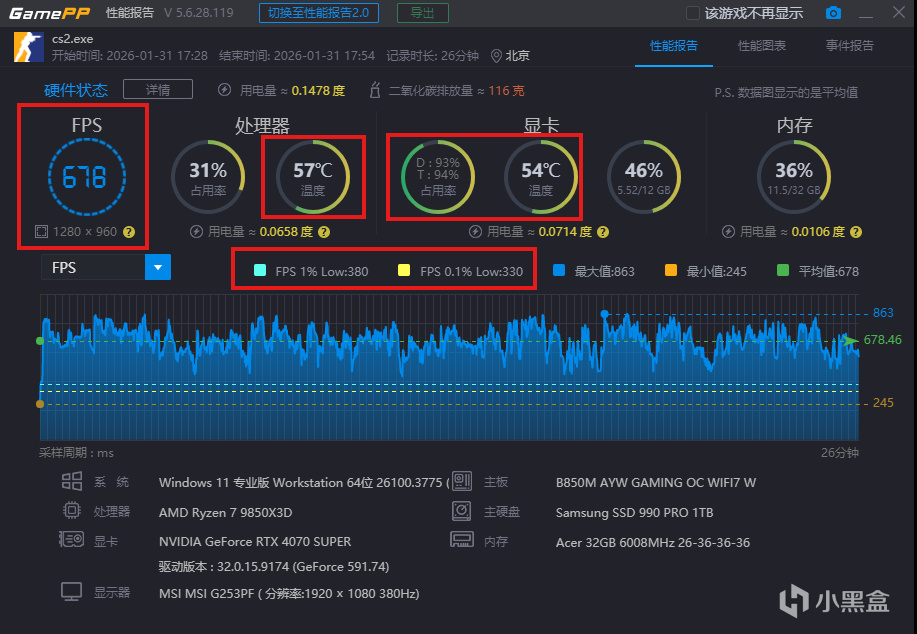
Task: Click the graphics card icon beside 显卡
Action: 71,539
